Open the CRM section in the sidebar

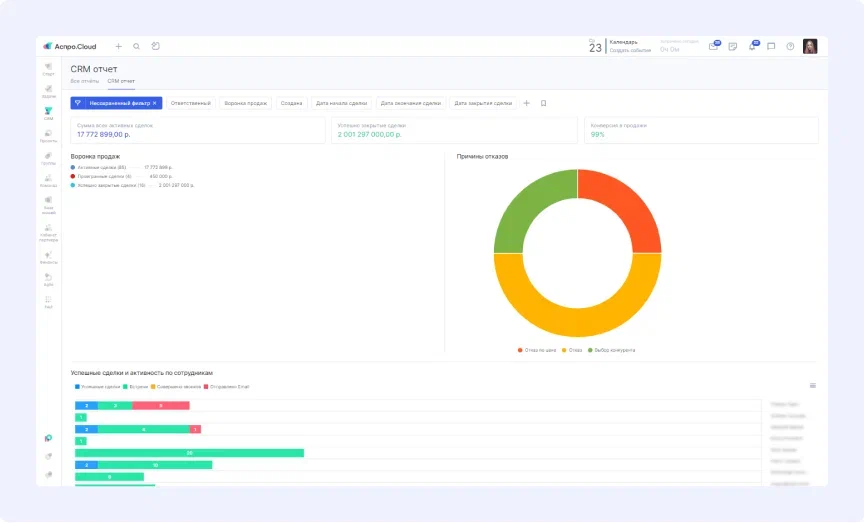click(x=48, y=113)
